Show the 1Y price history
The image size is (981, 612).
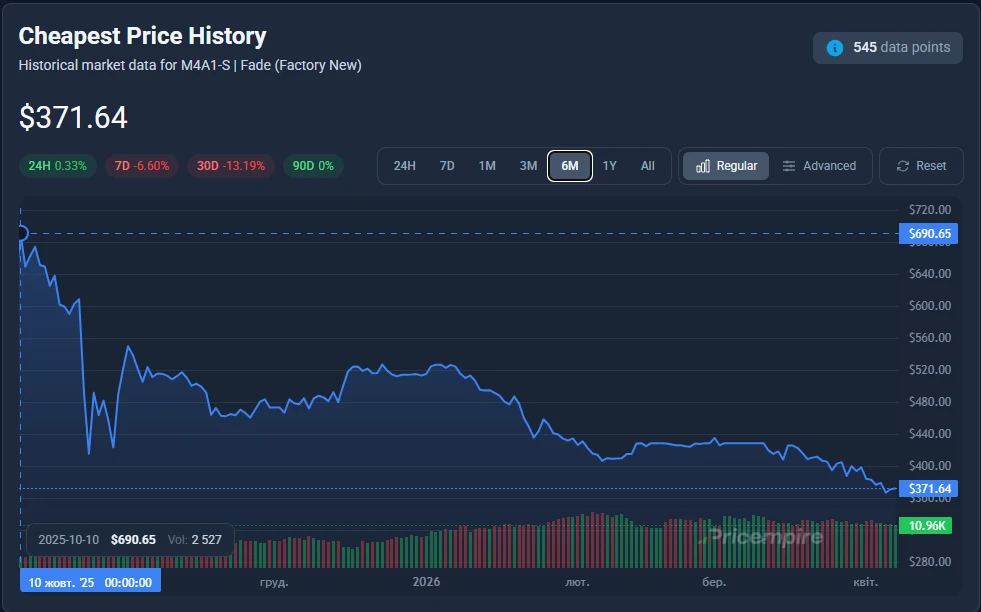(609, 166)
